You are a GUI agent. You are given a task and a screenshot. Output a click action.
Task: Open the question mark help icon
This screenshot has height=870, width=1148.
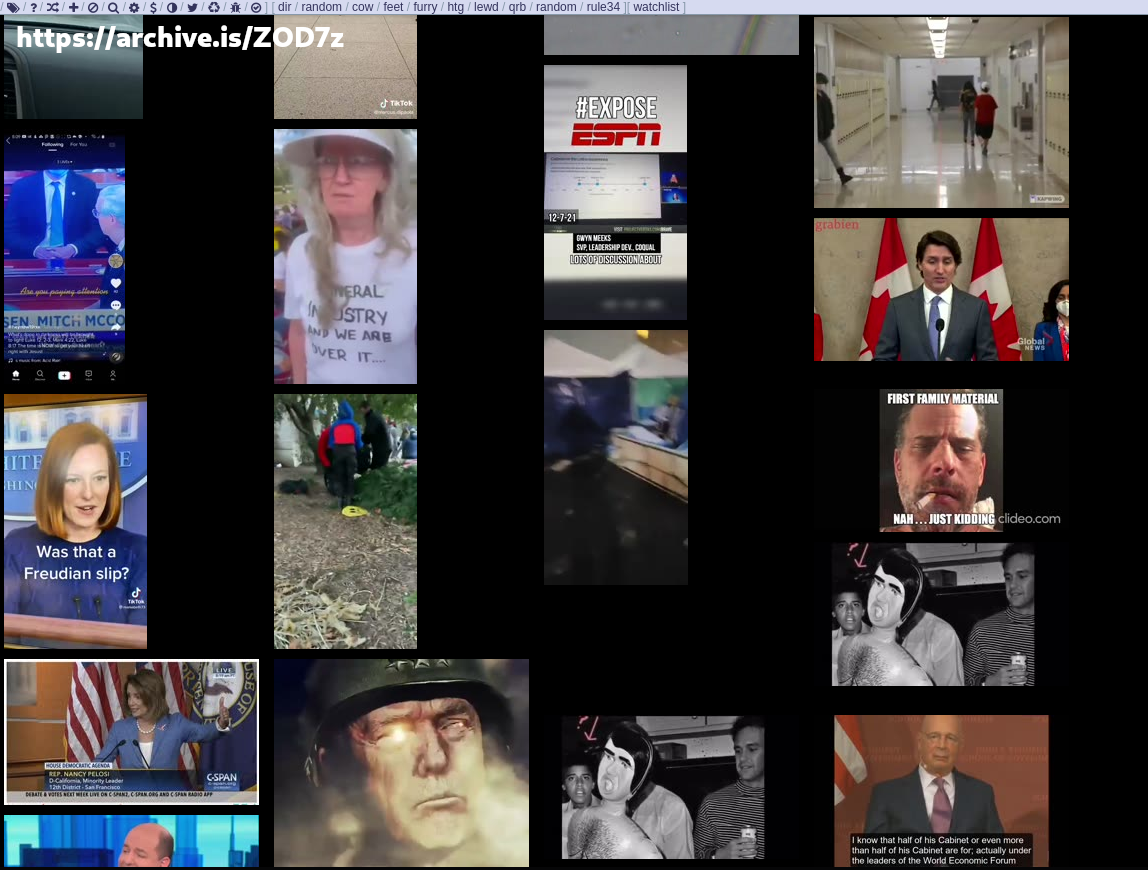coord(34,7)
